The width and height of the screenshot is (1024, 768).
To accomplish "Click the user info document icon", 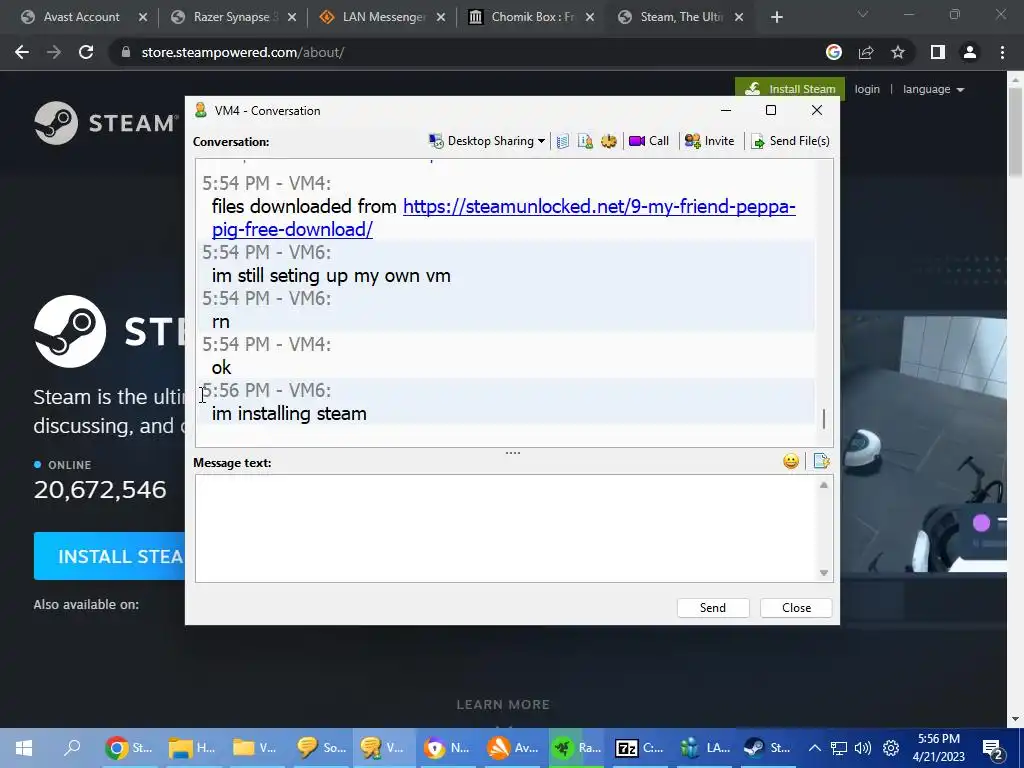I will (585, 141).
